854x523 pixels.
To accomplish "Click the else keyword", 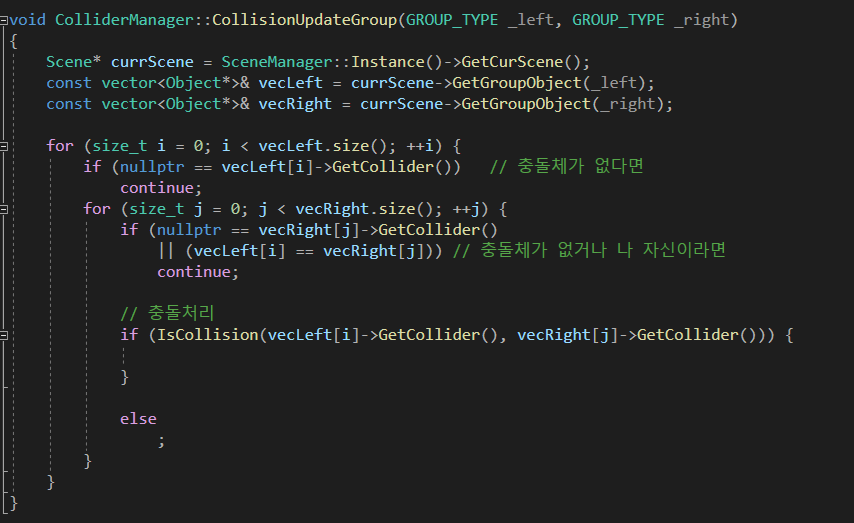I will (x=138, y=419).
